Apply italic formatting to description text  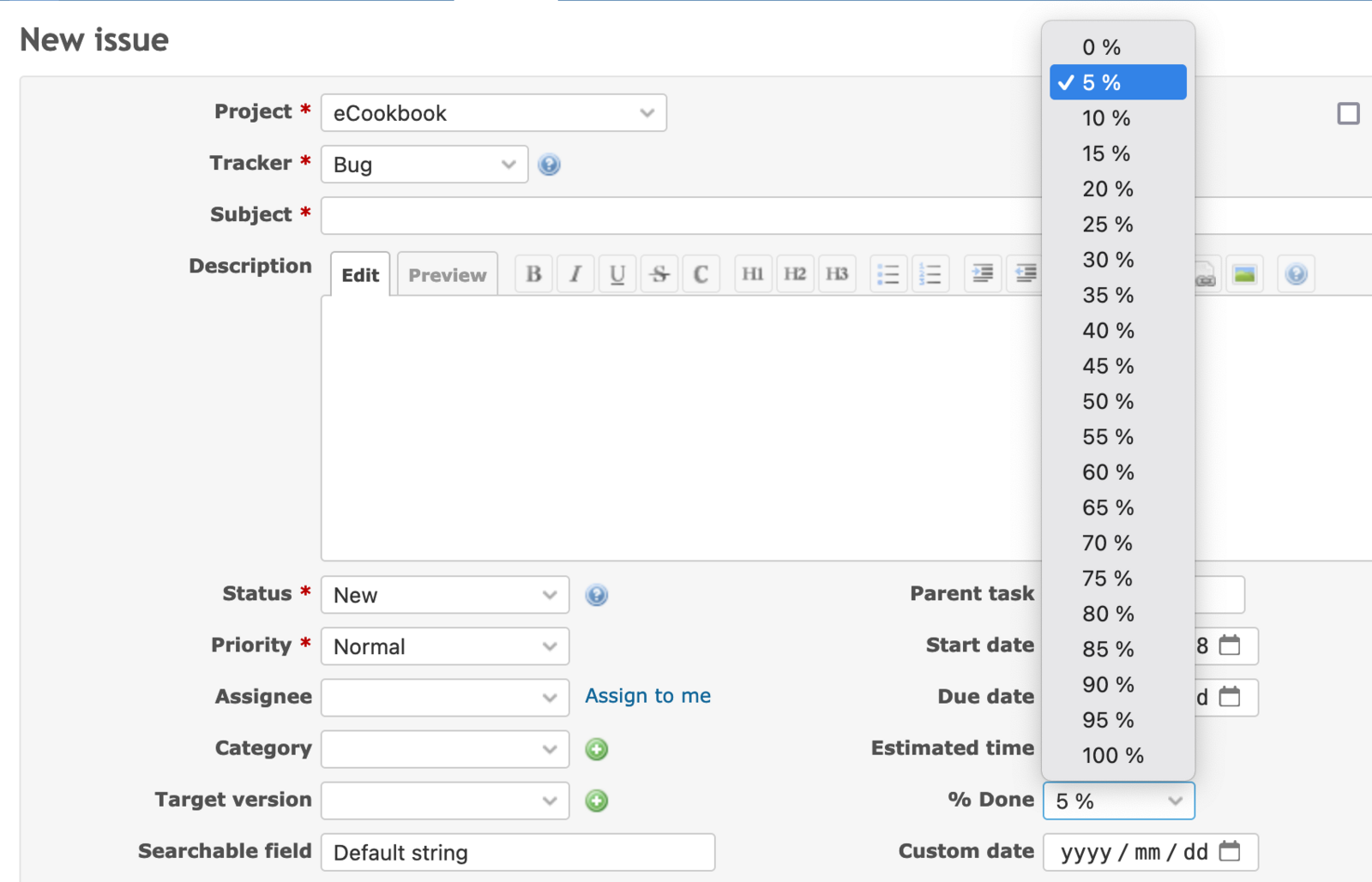575,273
